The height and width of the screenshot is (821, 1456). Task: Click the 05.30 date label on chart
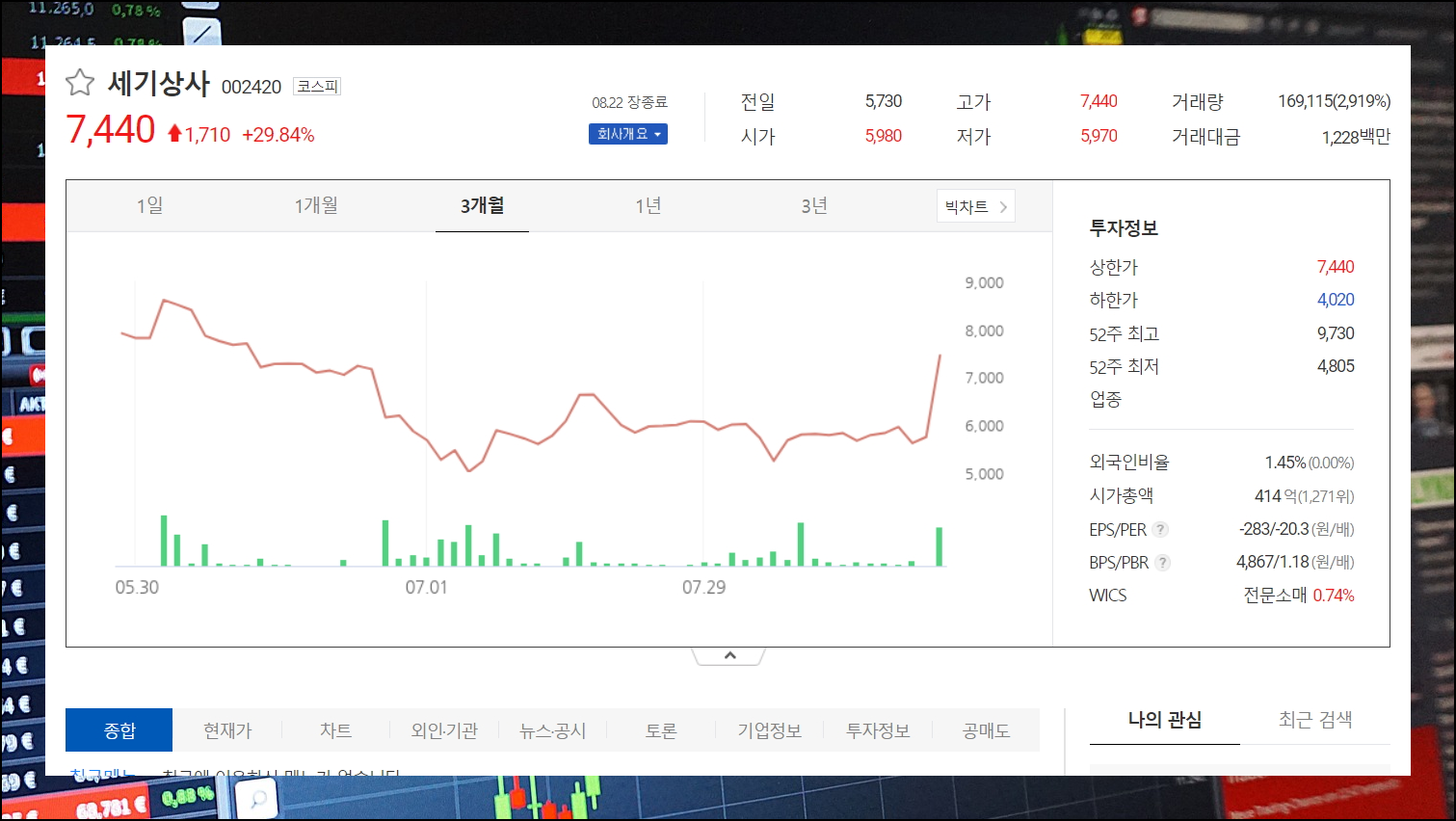[137, 587]
